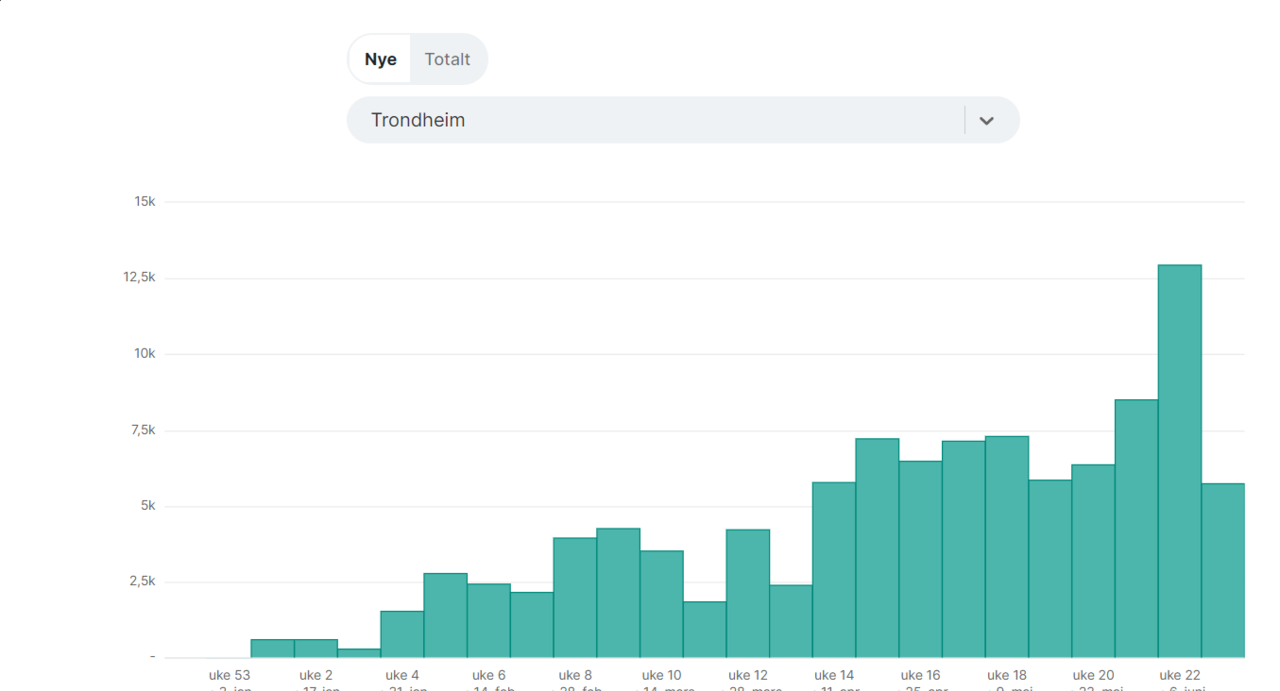Click the chevron arrow in the dropdown

click(x=986, y=121)
